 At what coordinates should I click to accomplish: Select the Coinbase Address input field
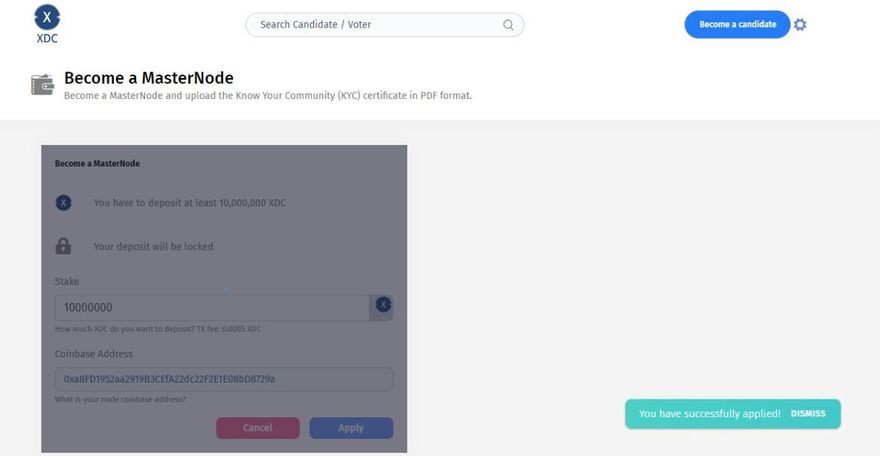223,380
